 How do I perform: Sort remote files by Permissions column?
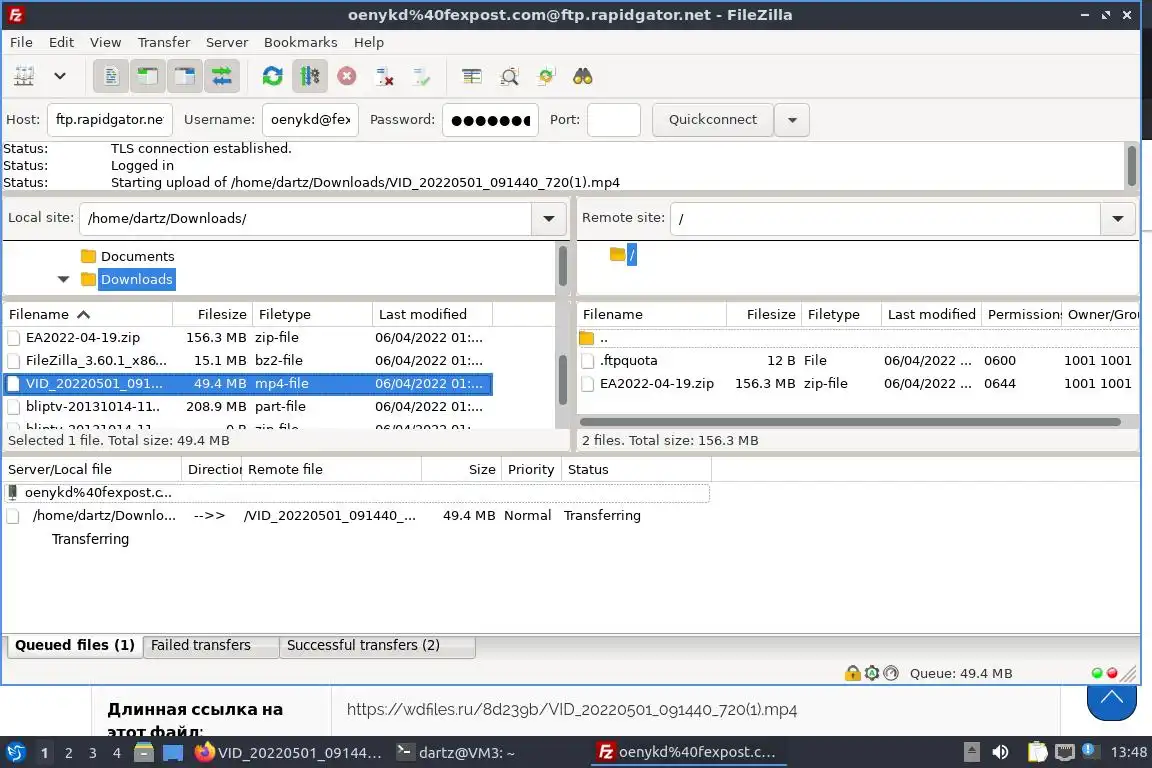1022,315
